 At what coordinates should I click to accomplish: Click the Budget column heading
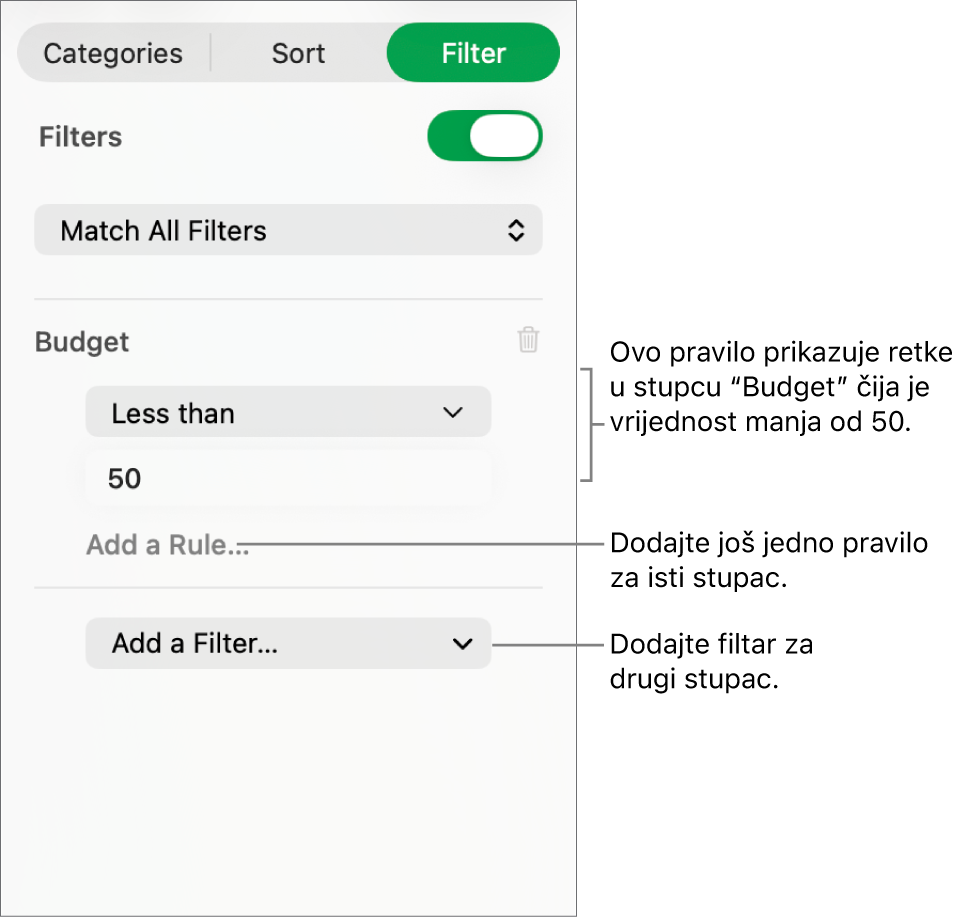82,342
